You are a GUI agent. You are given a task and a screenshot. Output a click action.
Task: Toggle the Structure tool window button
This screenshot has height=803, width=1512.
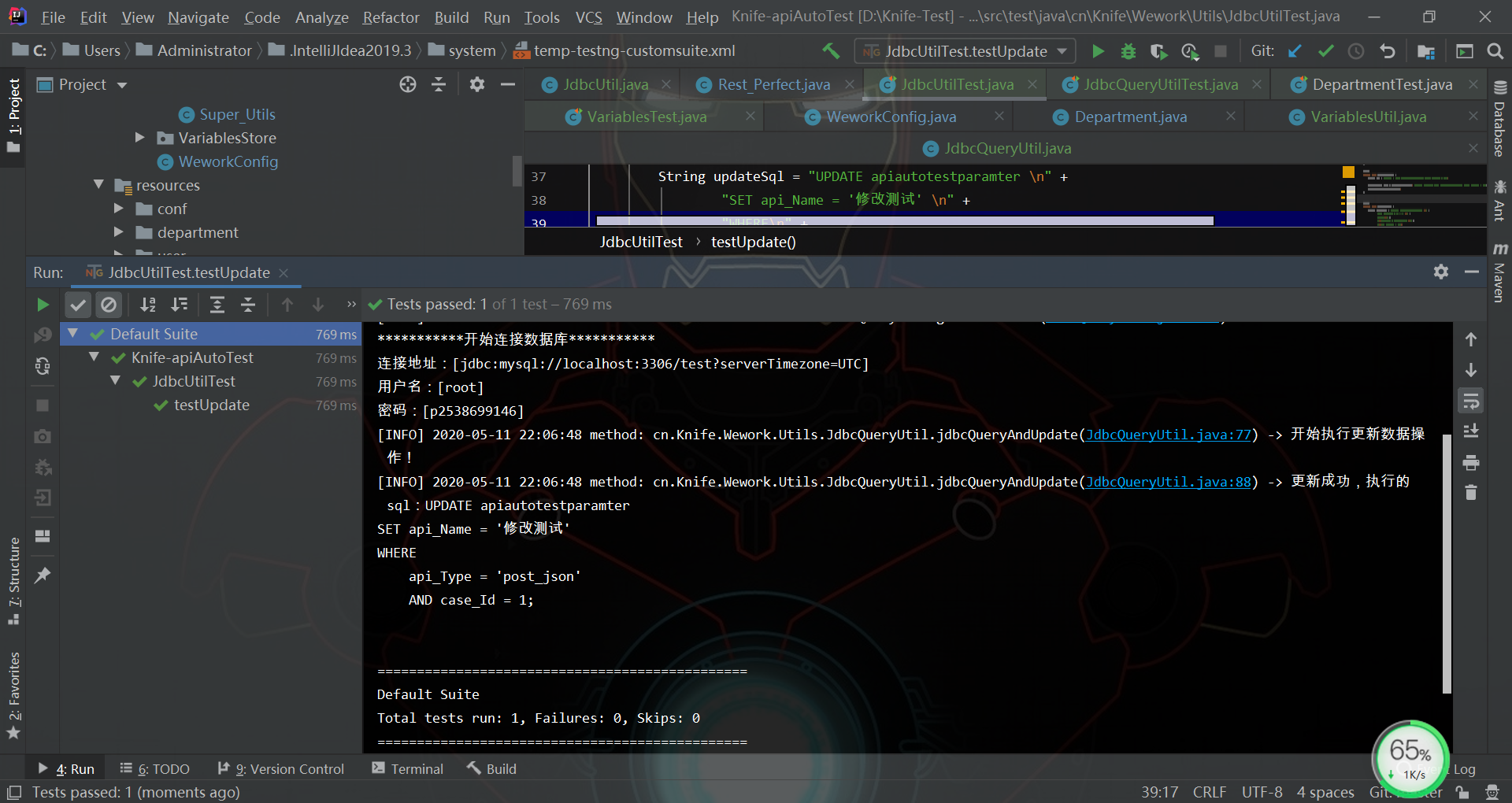click(13, 581)
